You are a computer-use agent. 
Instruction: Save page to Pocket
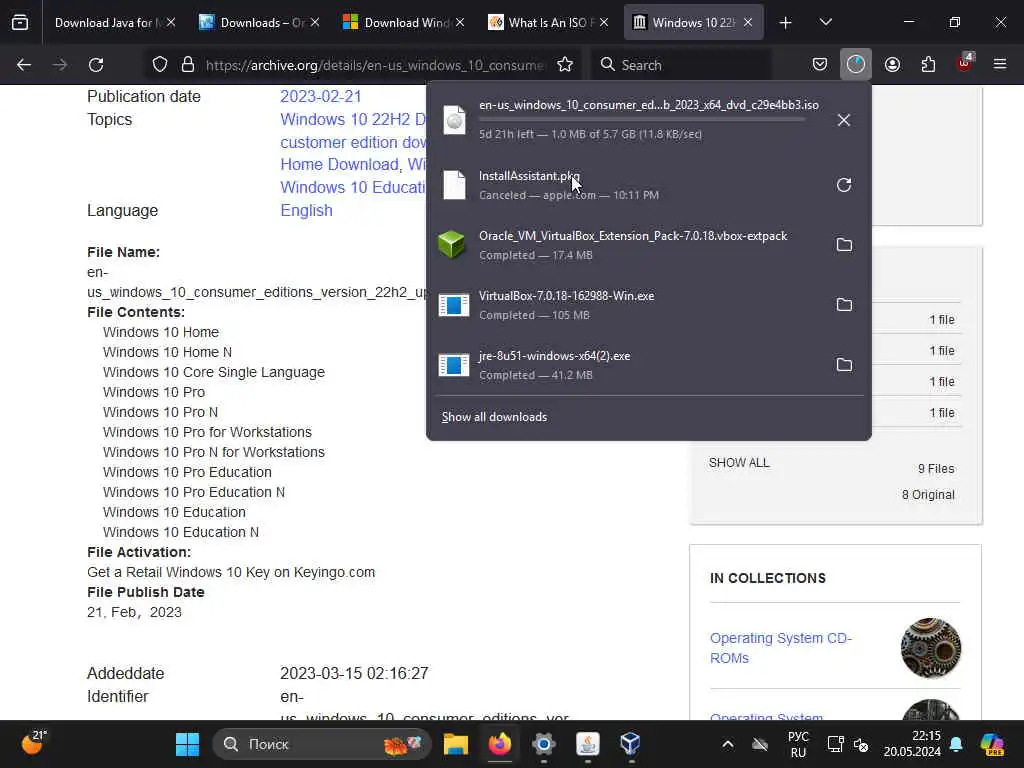click(820, 65)
